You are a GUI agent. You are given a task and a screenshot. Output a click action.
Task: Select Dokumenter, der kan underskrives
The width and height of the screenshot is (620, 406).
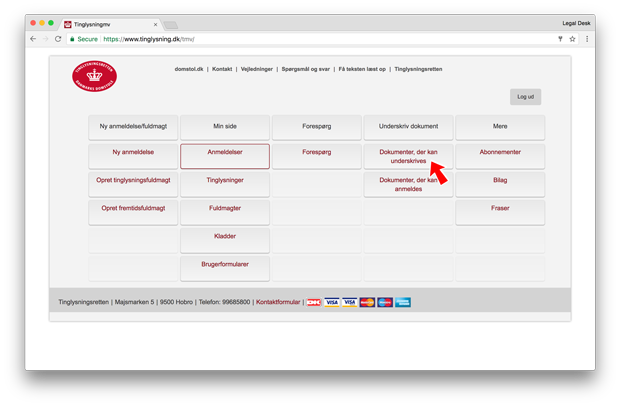coord(408,156)
